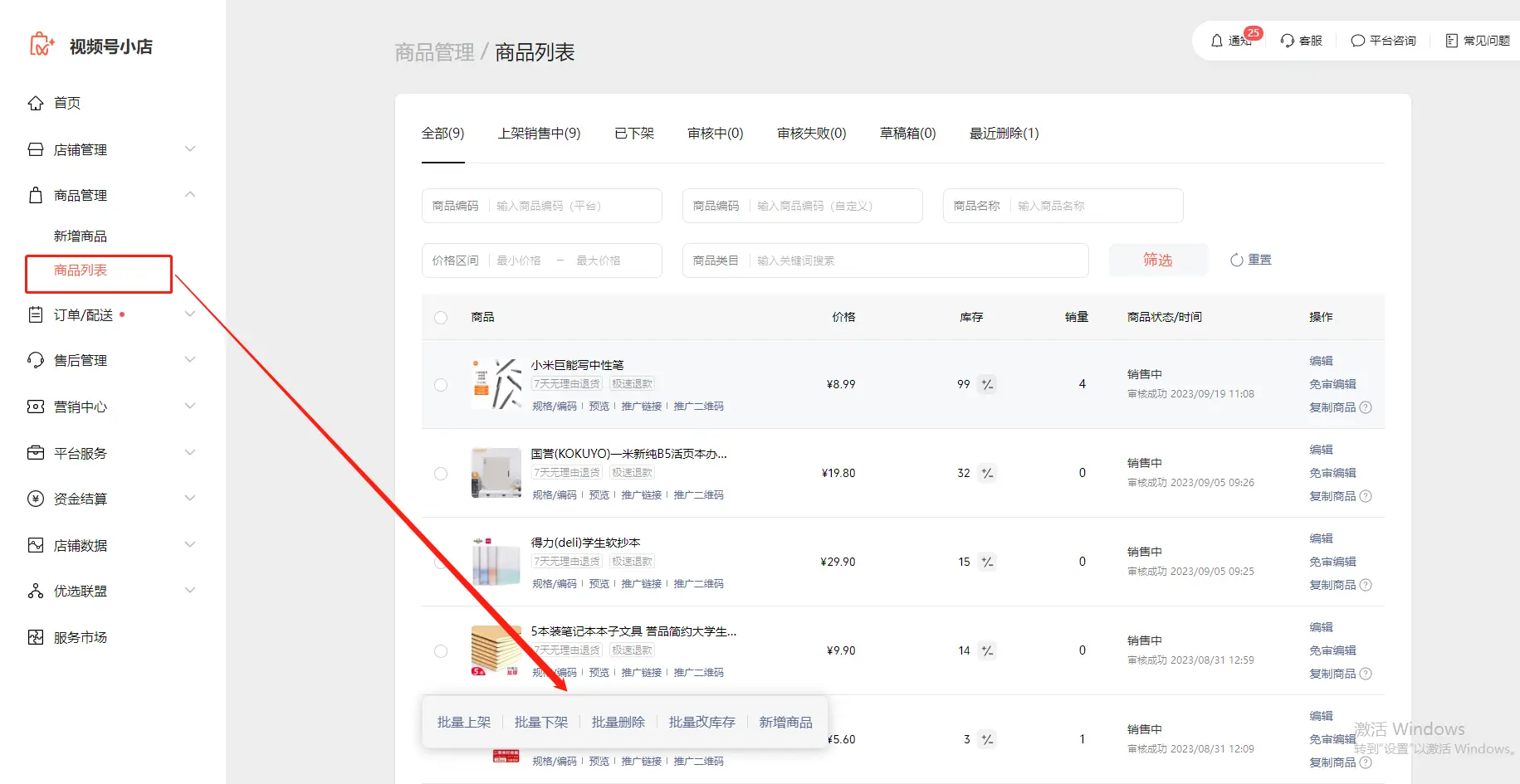Go to 首页 via home icon
Viewport: 1520px width, 784px height.
click(x=36, y=103)
